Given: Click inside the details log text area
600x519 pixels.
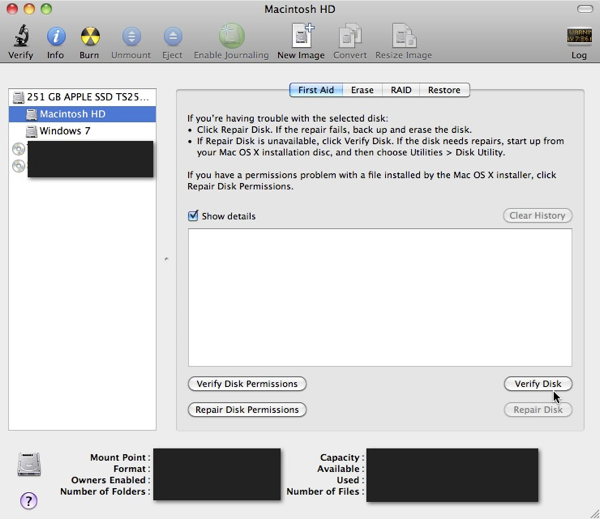Looking at the screenshot, I should tap(380, 297).
